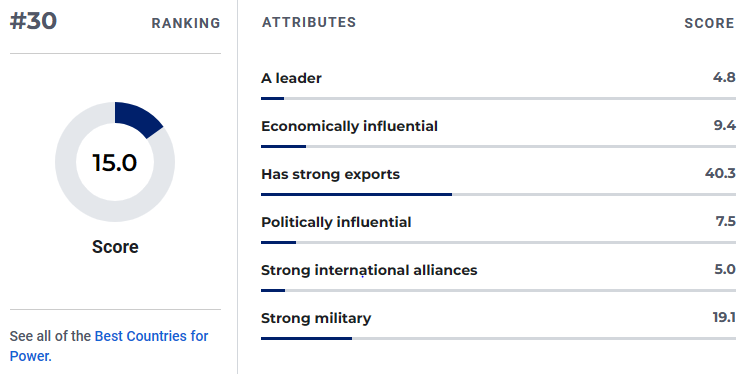Click the 15.0 score donut chart

pos(115,162)
